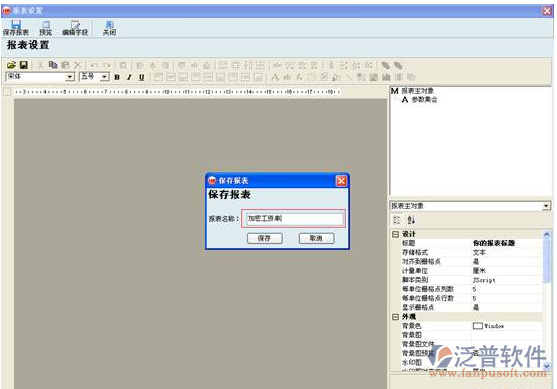557x389 pixels.
Task: Click the 取消 button in dialog
Action: (316, 238)
